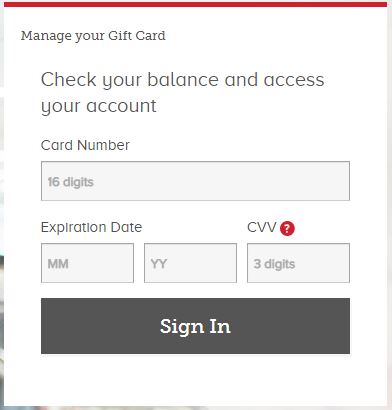Click the red bar atop the panel
Viewport: 392px width, 410px height.
pos(195,4)
